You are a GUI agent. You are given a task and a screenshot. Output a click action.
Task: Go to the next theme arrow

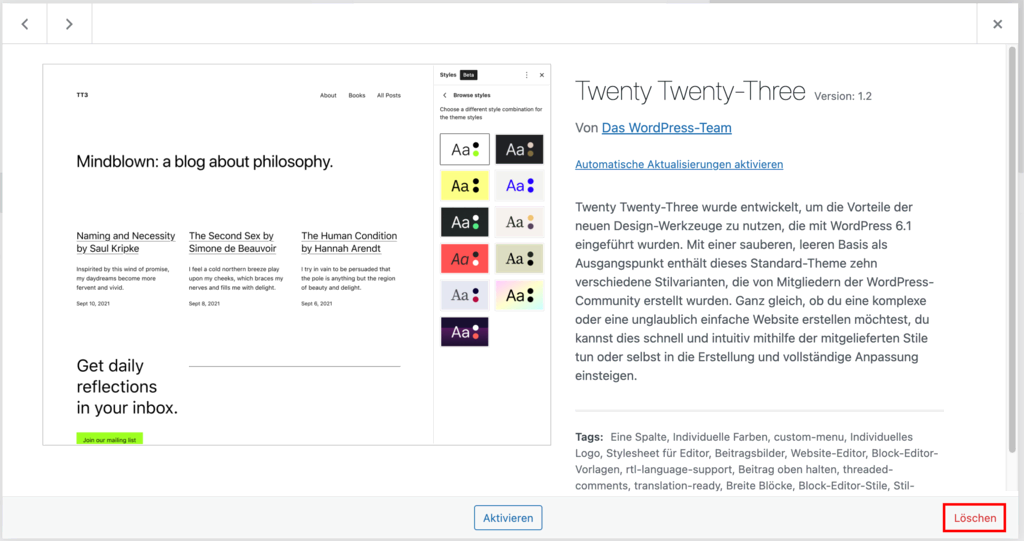(x=69, y=24)
